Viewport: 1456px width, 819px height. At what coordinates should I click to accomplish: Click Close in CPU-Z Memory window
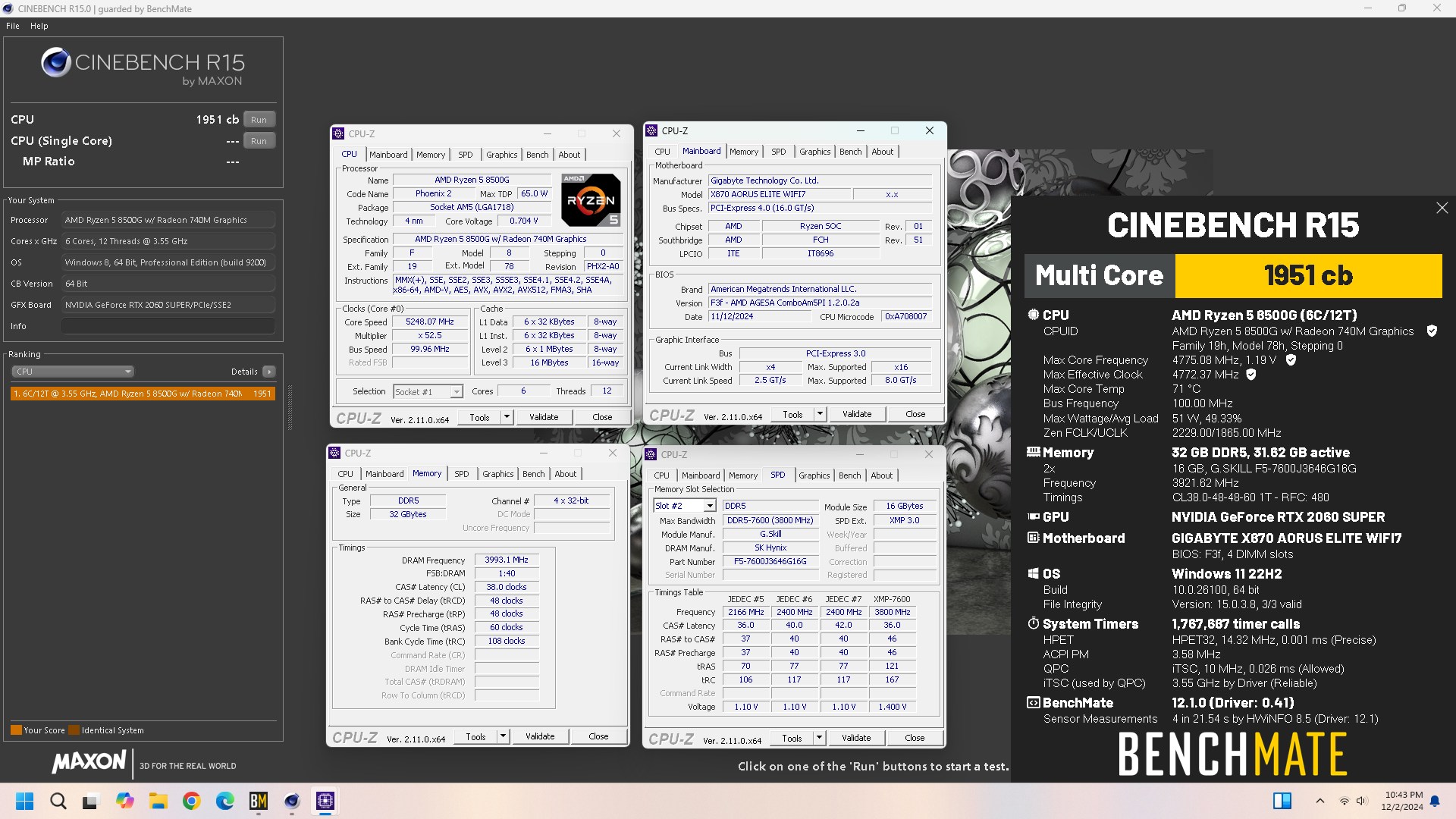point(598,736)
